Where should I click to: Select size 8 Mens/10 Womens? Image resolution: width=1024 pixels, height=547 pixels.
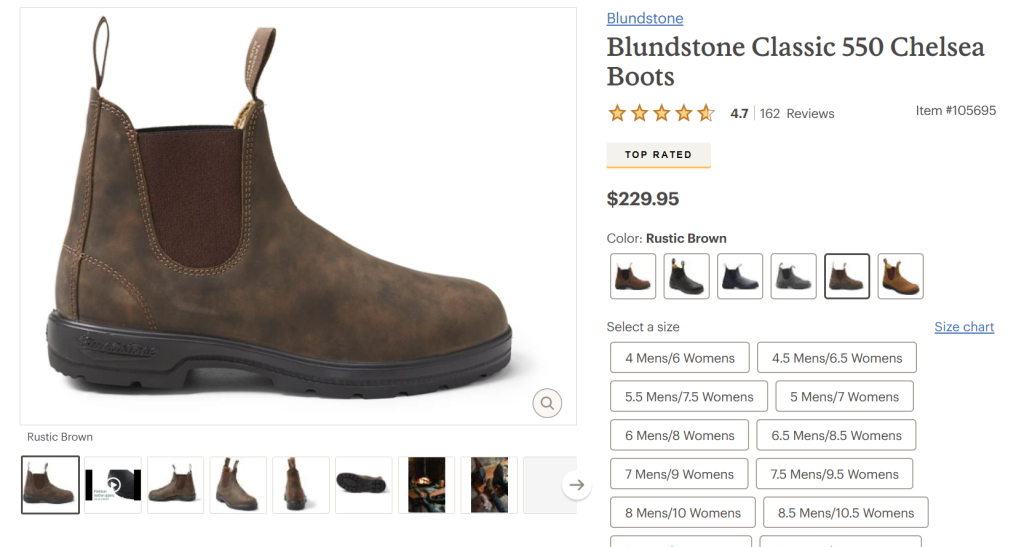(x=683, y=513)
